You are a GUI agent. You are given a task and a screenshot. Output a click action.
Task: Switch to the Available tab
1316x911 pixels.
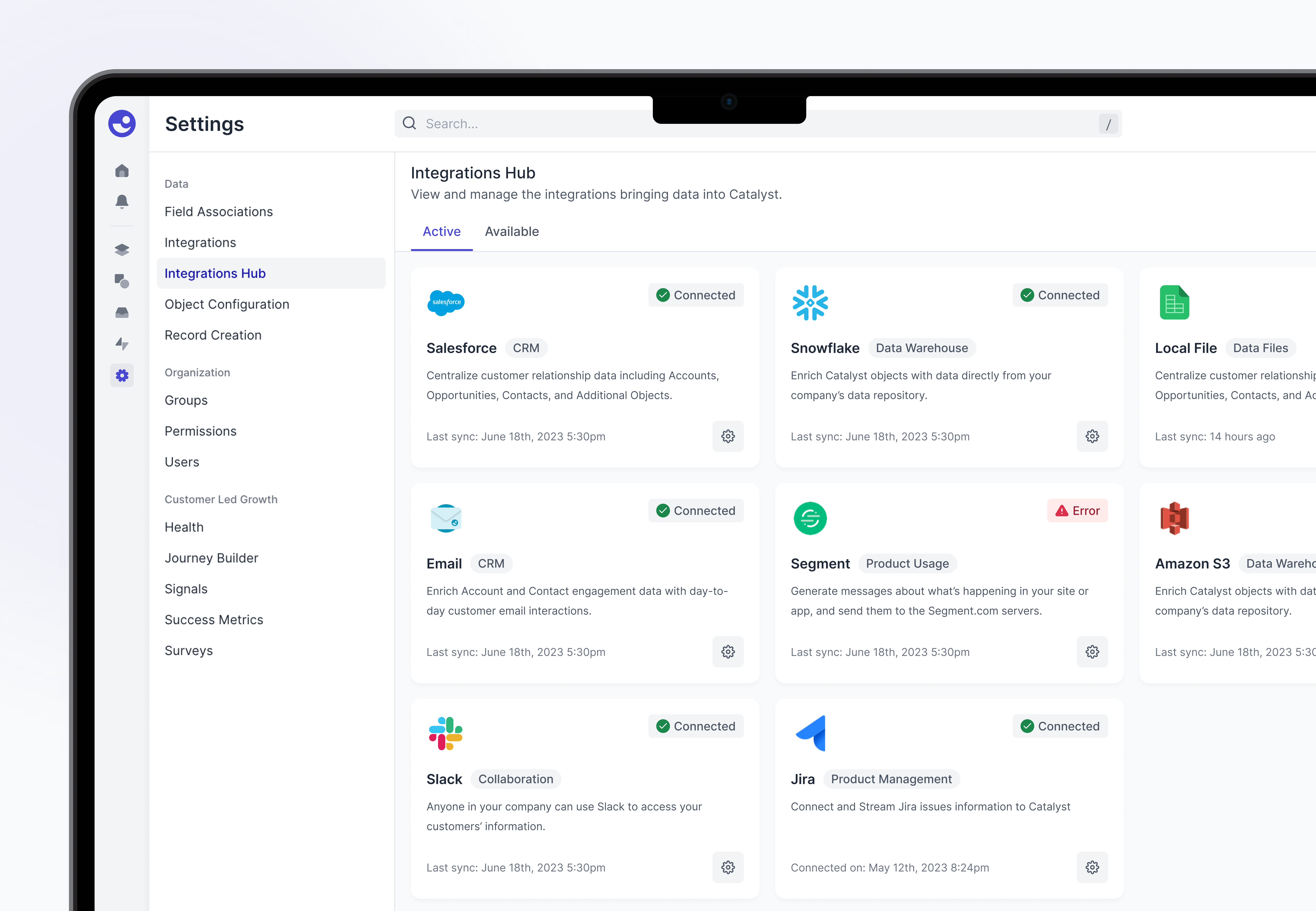coord(511,231)
